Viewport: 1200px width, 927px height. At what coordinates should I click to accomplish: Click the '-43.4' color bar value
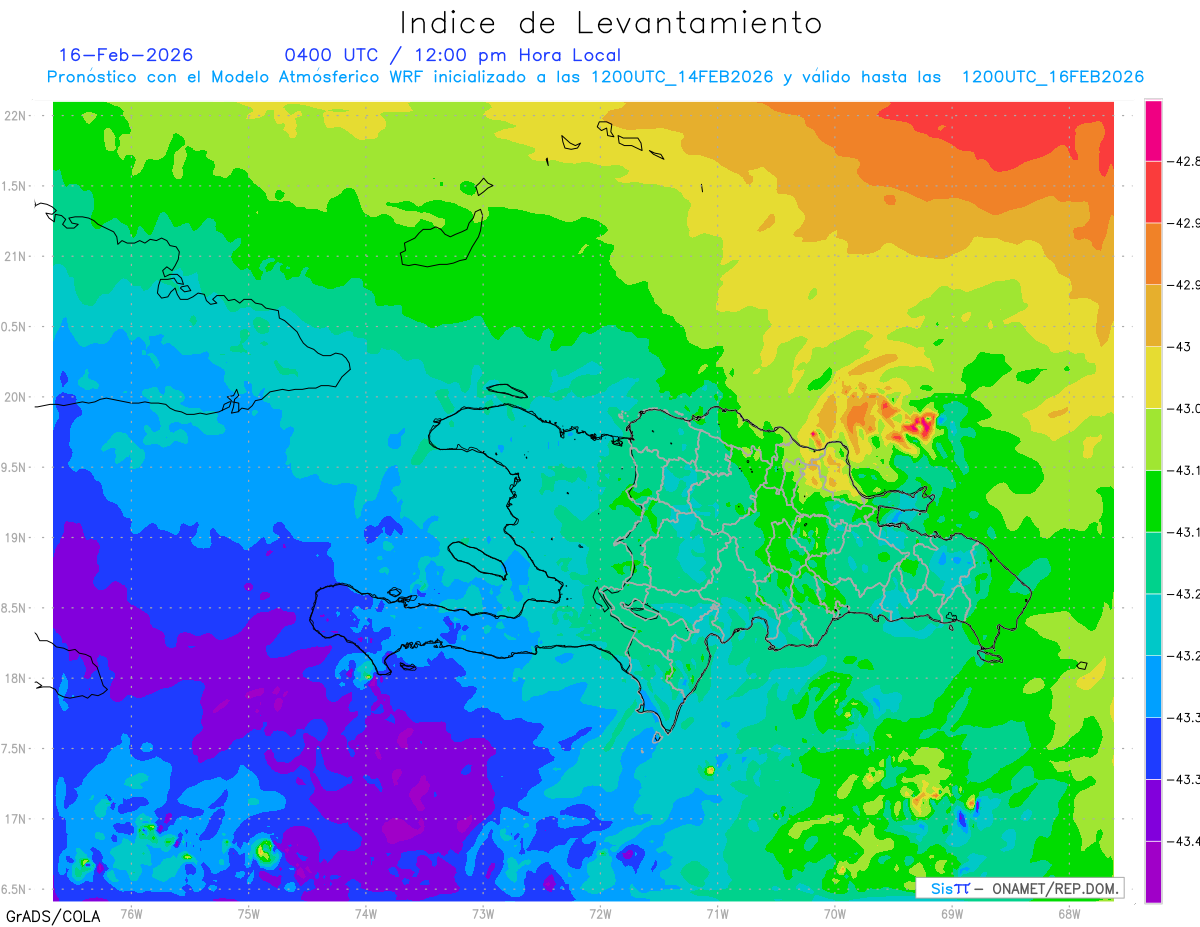click(1185, 841)
